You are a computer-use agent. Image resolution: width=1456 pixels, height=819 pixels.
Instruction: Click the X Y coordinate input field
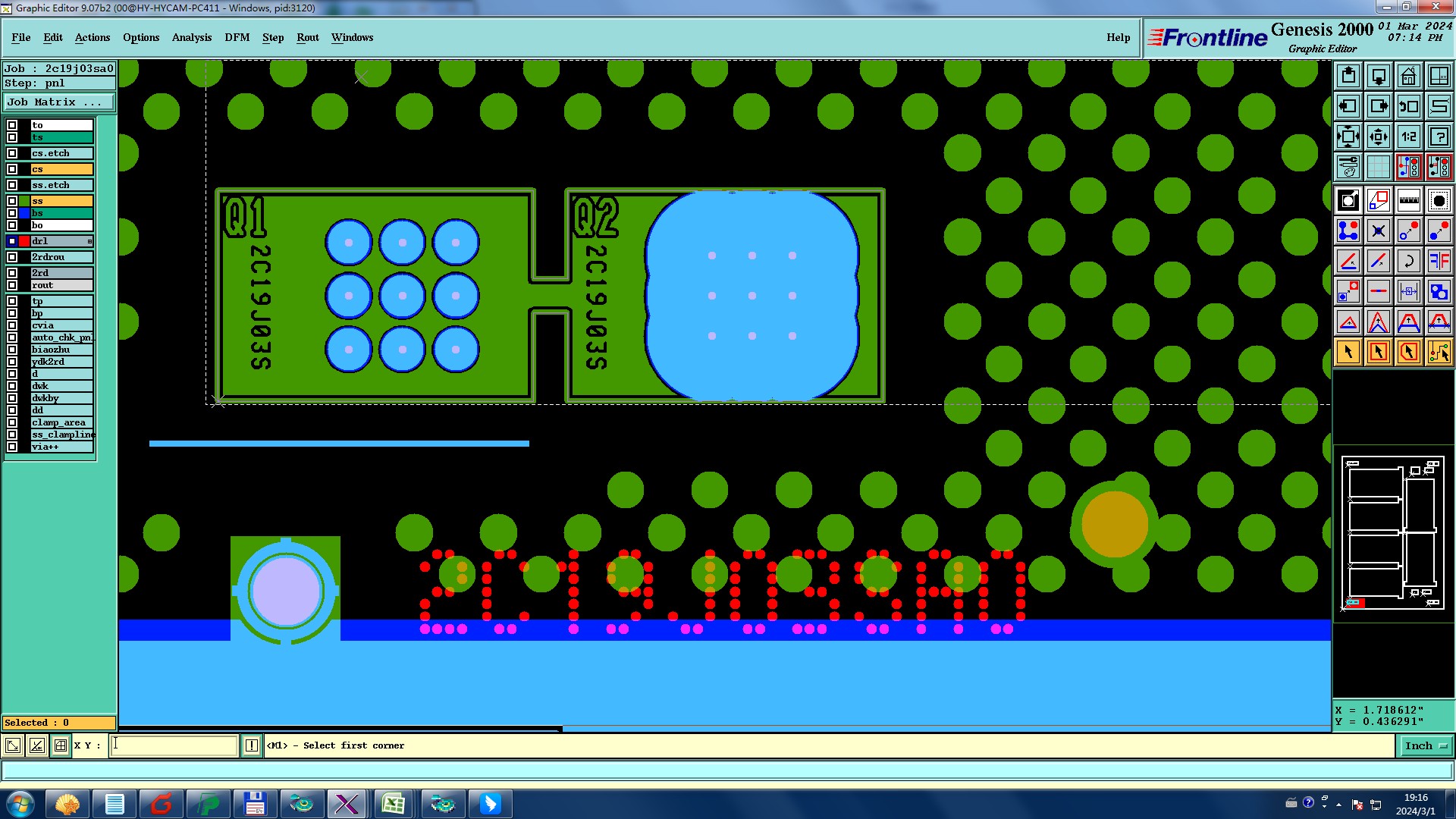(174, 745)
